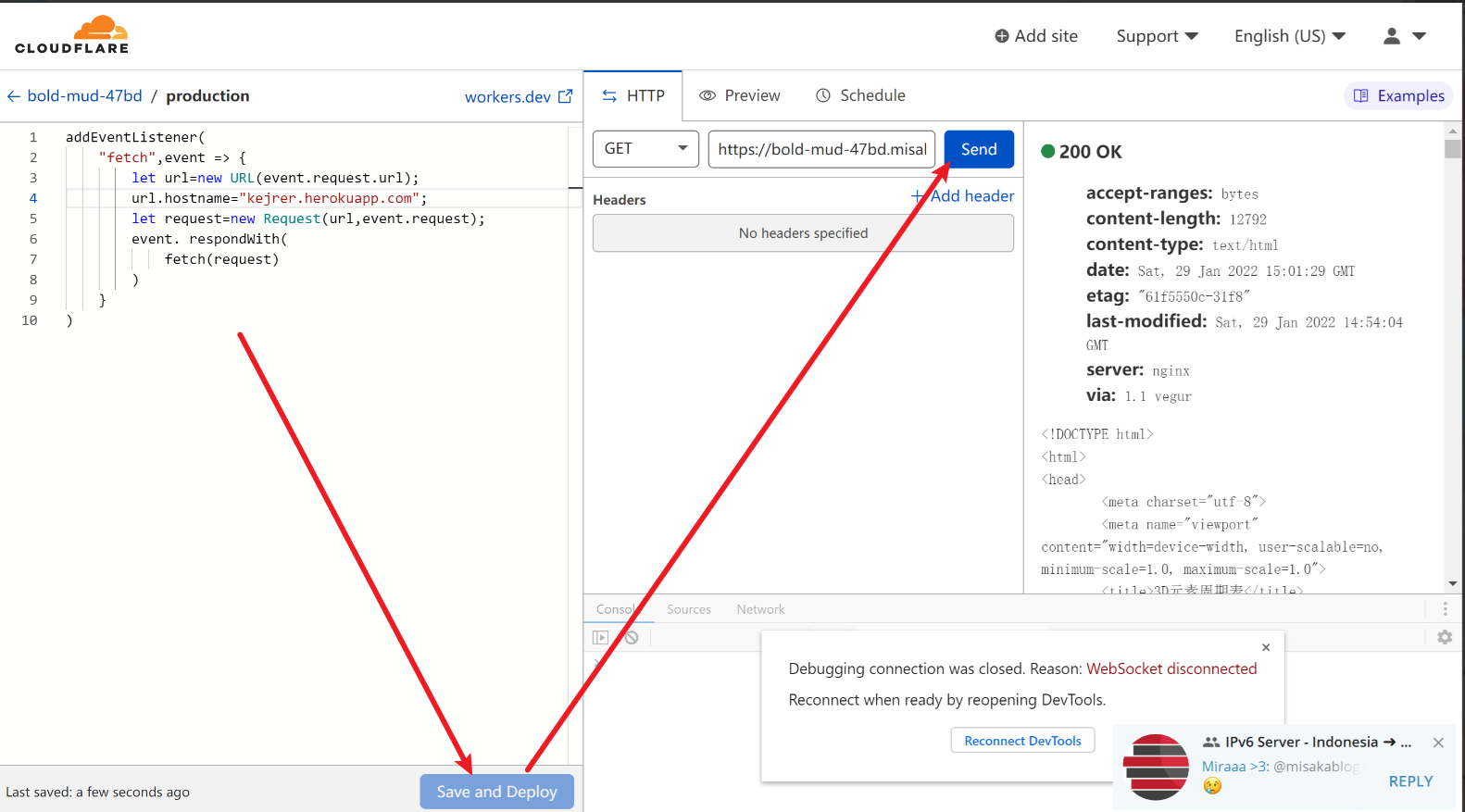This screenshot has width=1465, height=812.
Task: Click the WebSocket disconnected text
Action: coord(1171,668)
